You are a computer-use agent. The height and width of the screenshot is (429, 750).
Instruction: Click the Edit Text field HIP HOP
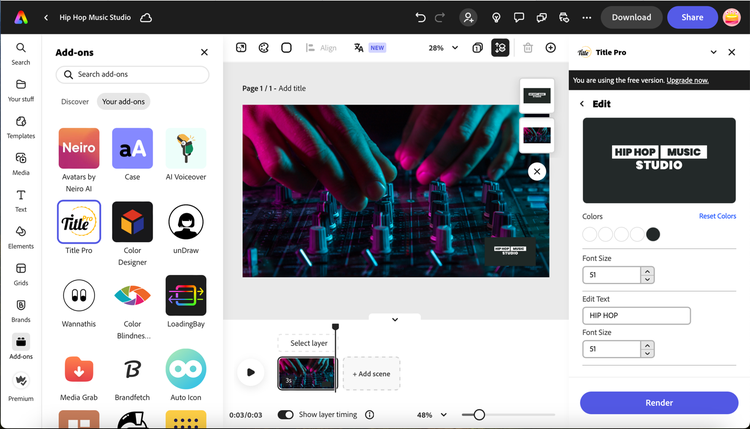636,316
